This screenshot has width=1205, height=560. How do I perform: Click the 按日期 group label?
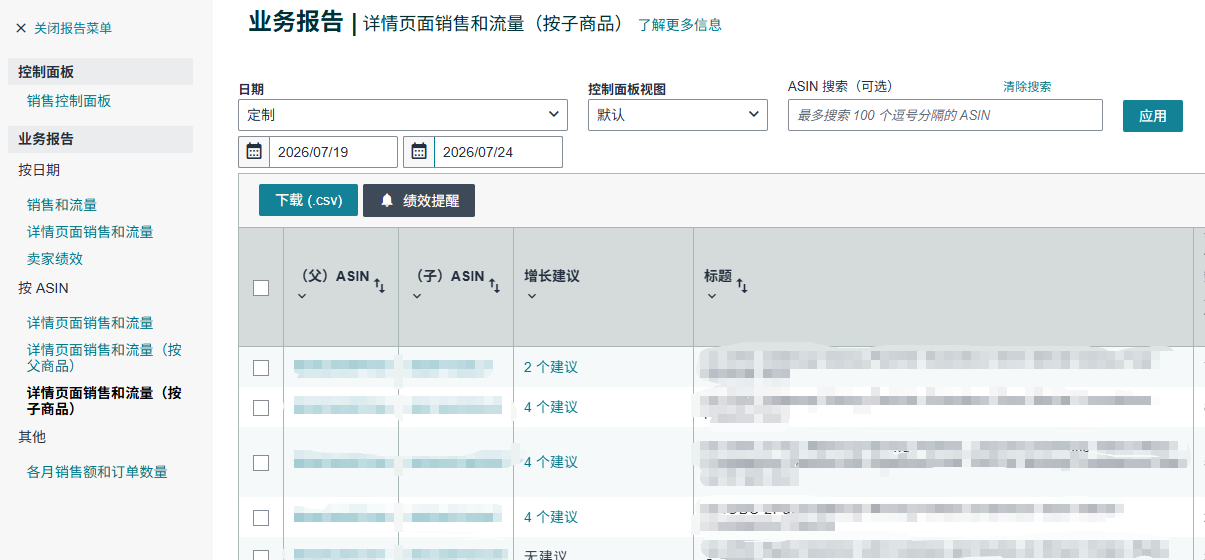(39, 170)
